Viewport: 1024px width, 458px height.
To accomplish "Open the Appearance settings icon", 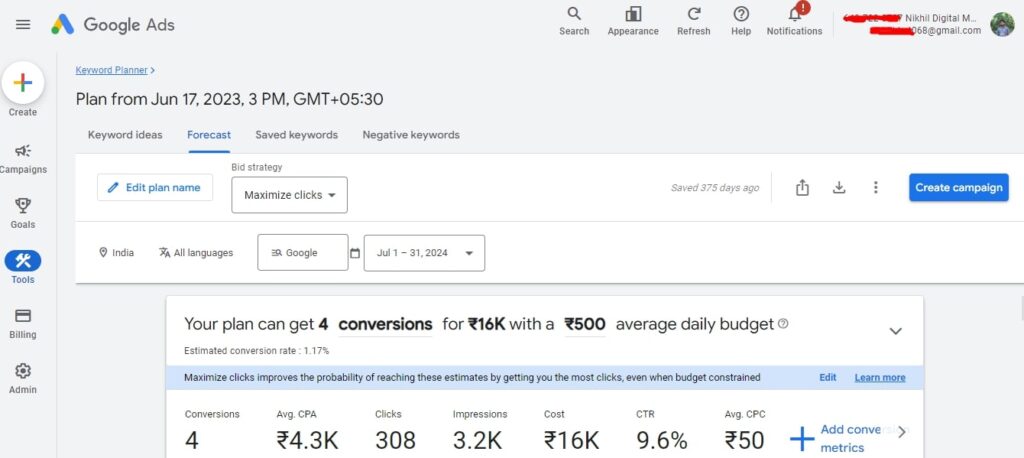I will tap(633, 21).
